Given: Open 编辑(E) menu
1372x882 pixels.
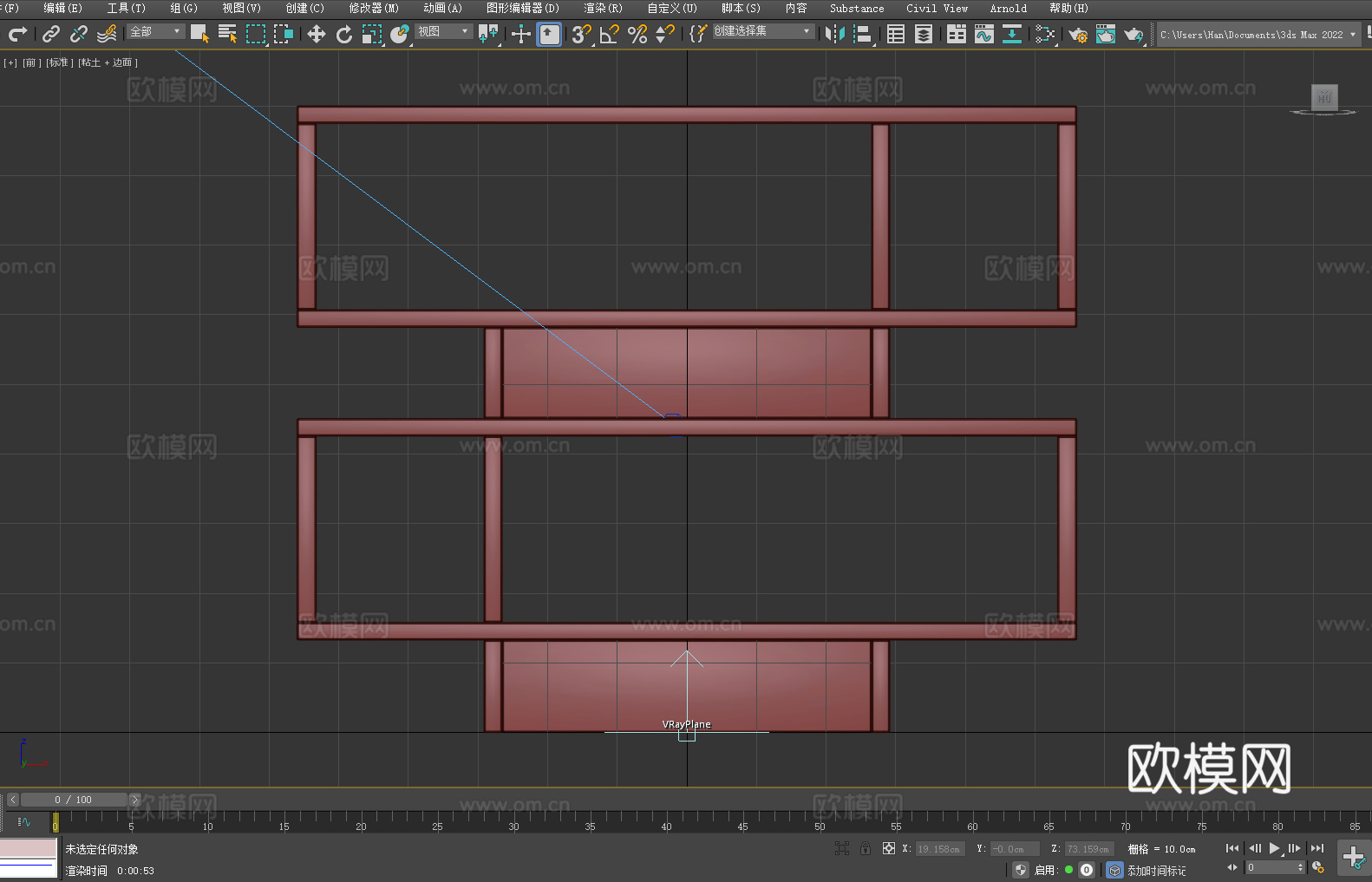Looking at the screenshot, I should pos(62,8).
